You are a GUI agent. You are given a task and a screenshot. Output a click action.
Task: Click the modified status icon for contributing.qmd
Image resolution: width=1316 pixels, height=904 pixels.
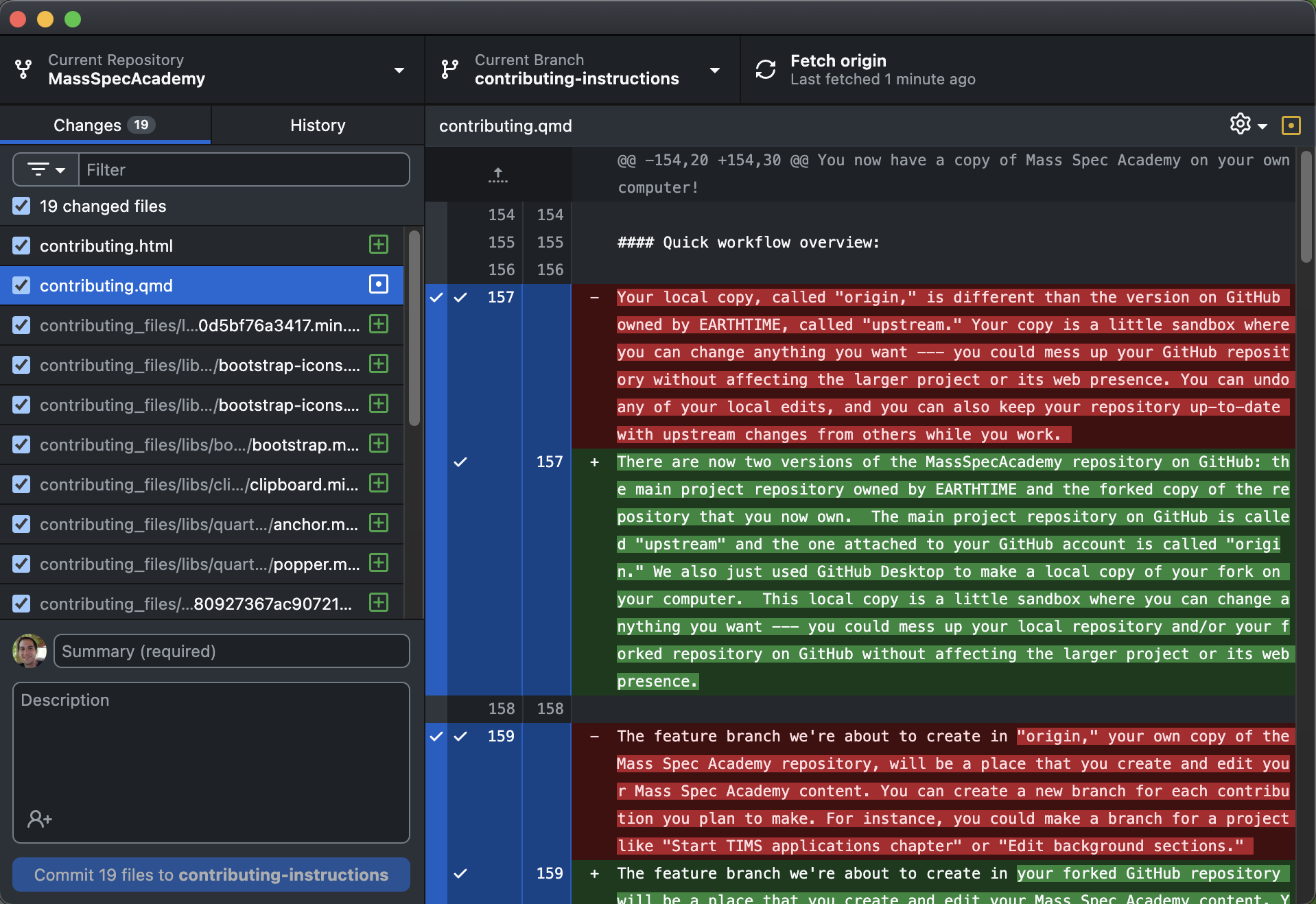(x=379, y=284)
